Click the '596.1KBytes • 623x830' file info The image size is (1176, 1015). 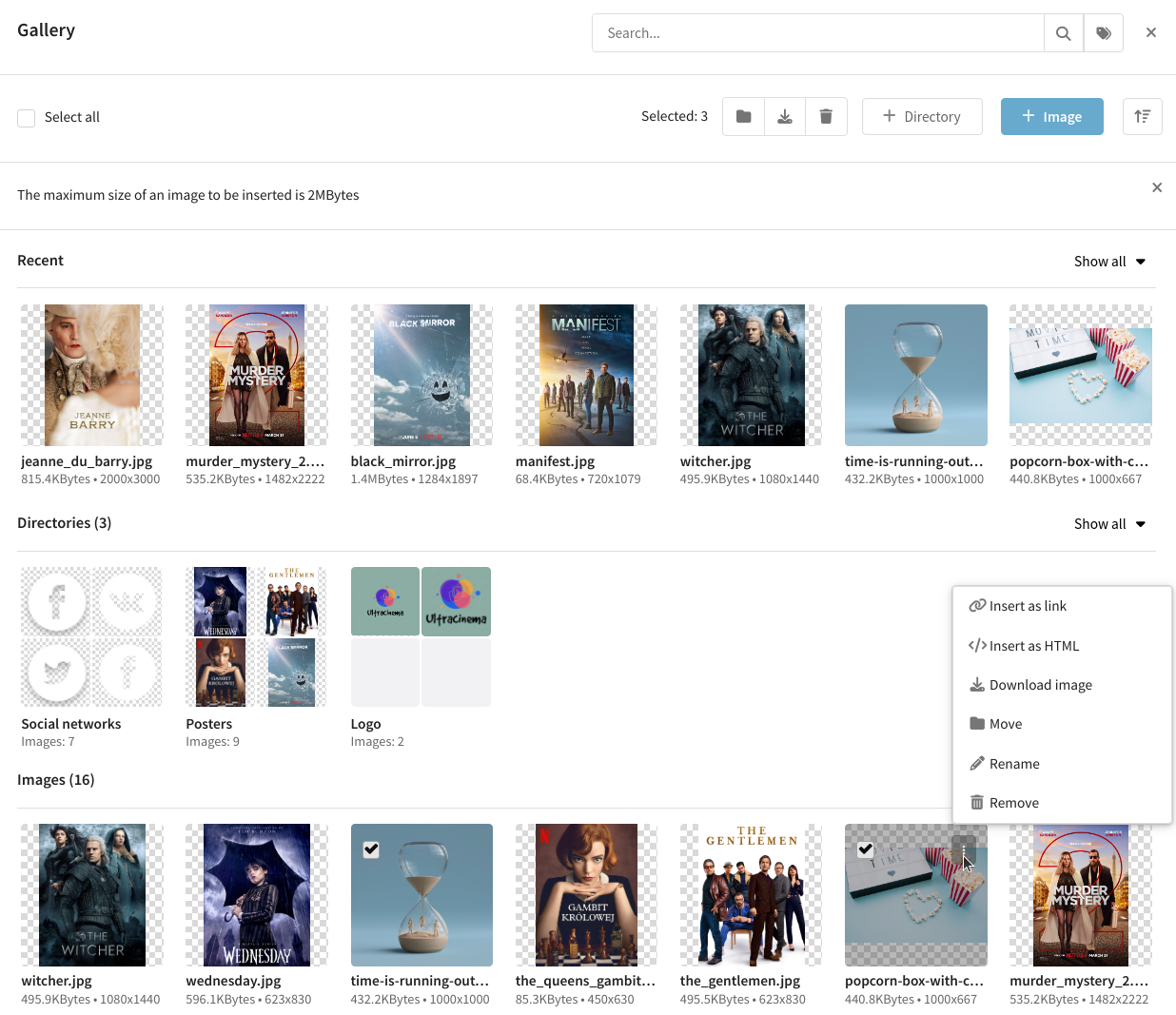point(248,1000)
